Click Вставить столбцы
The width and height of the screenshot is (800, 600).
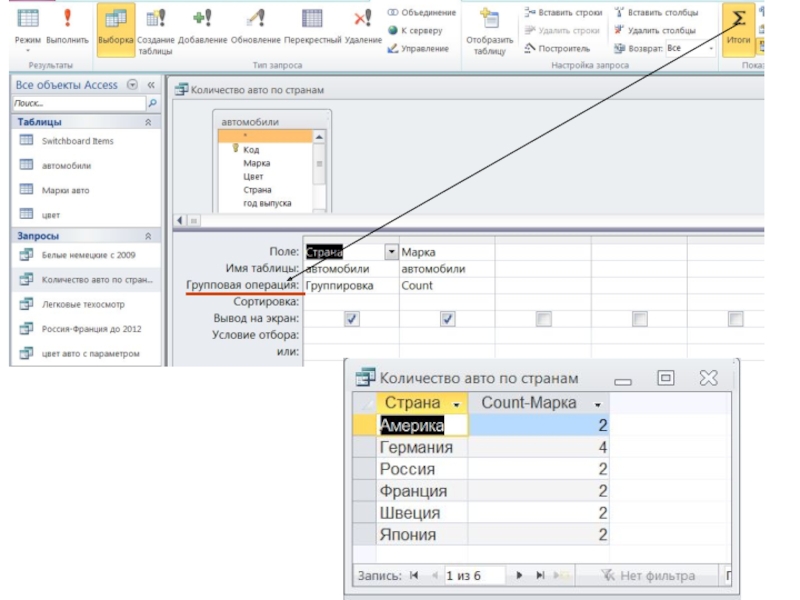click(x=656, y=12)
